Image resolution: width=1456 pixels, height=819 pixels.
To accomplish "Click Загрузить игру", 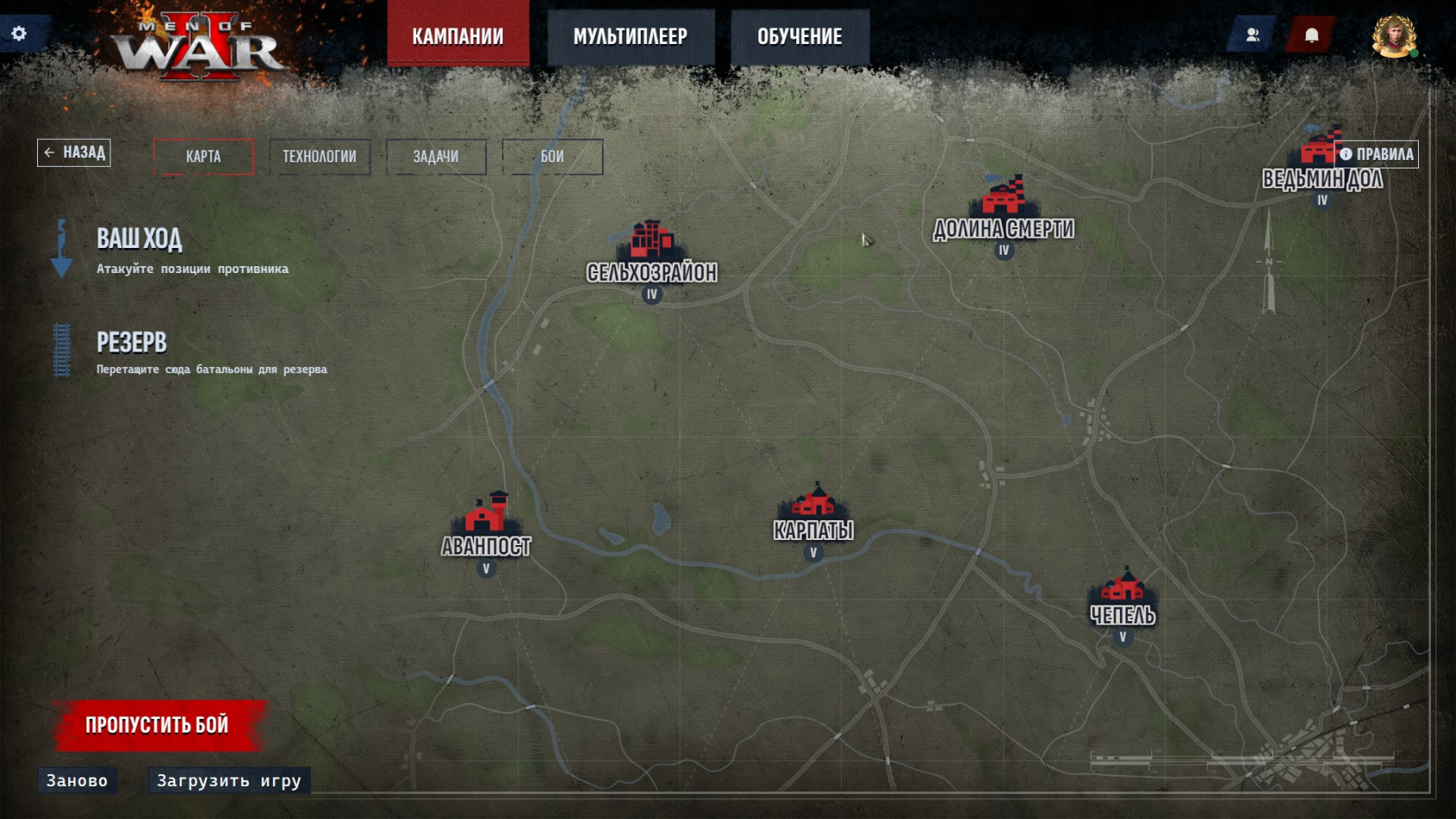I will pos(229,780).
